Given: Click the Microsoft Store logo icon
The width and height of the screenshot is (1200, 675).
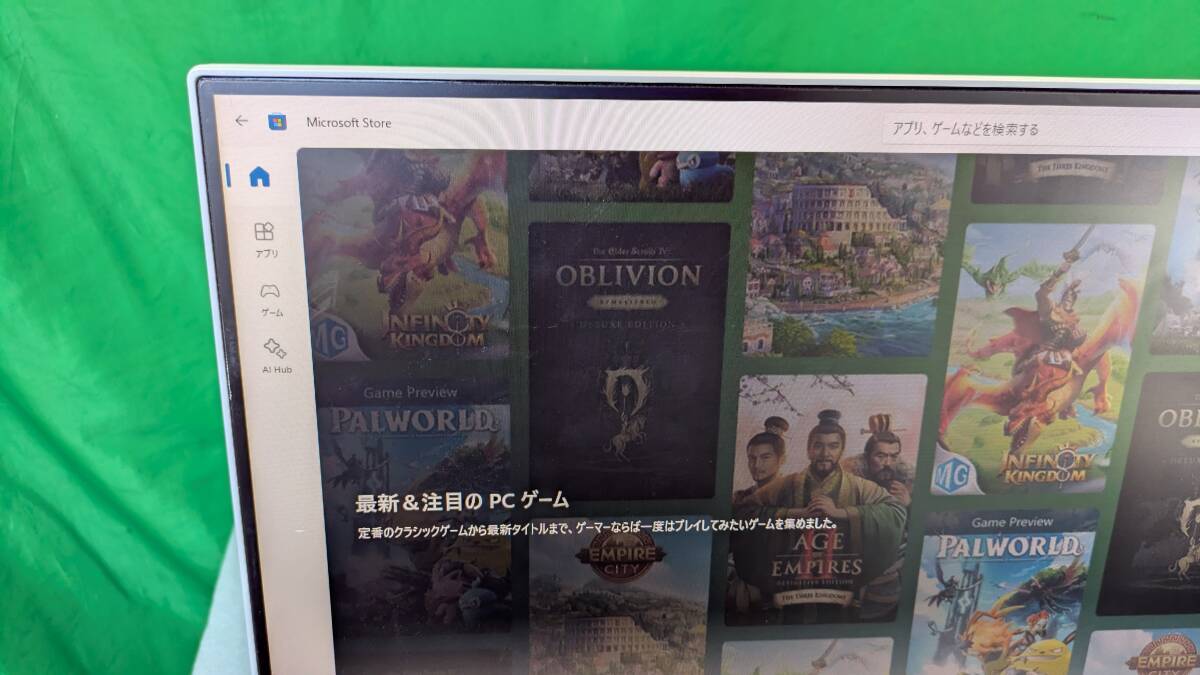Looking at the screenshot, I should tap(278, 122).
